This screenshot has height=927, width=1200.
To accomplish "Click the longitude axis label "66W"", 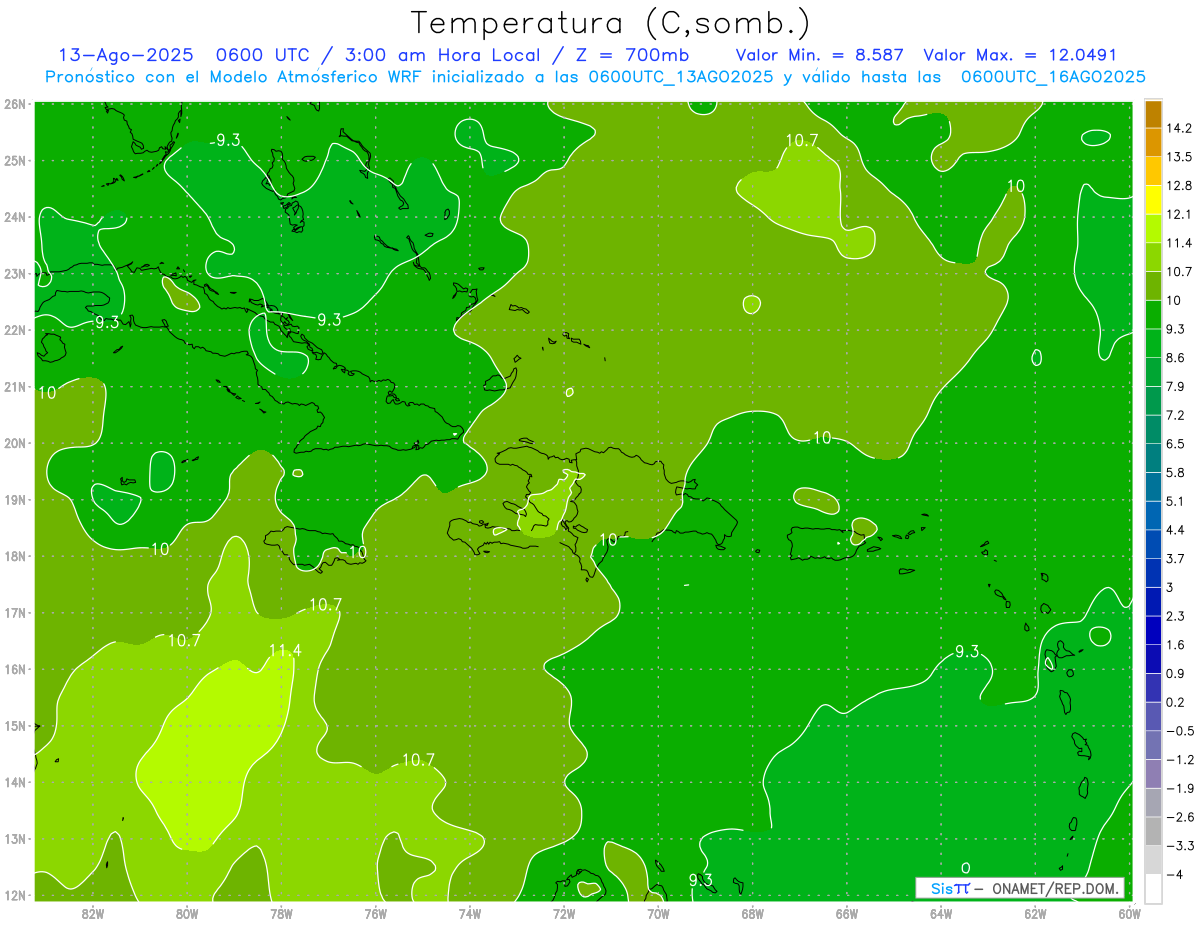I will point(846,913).
